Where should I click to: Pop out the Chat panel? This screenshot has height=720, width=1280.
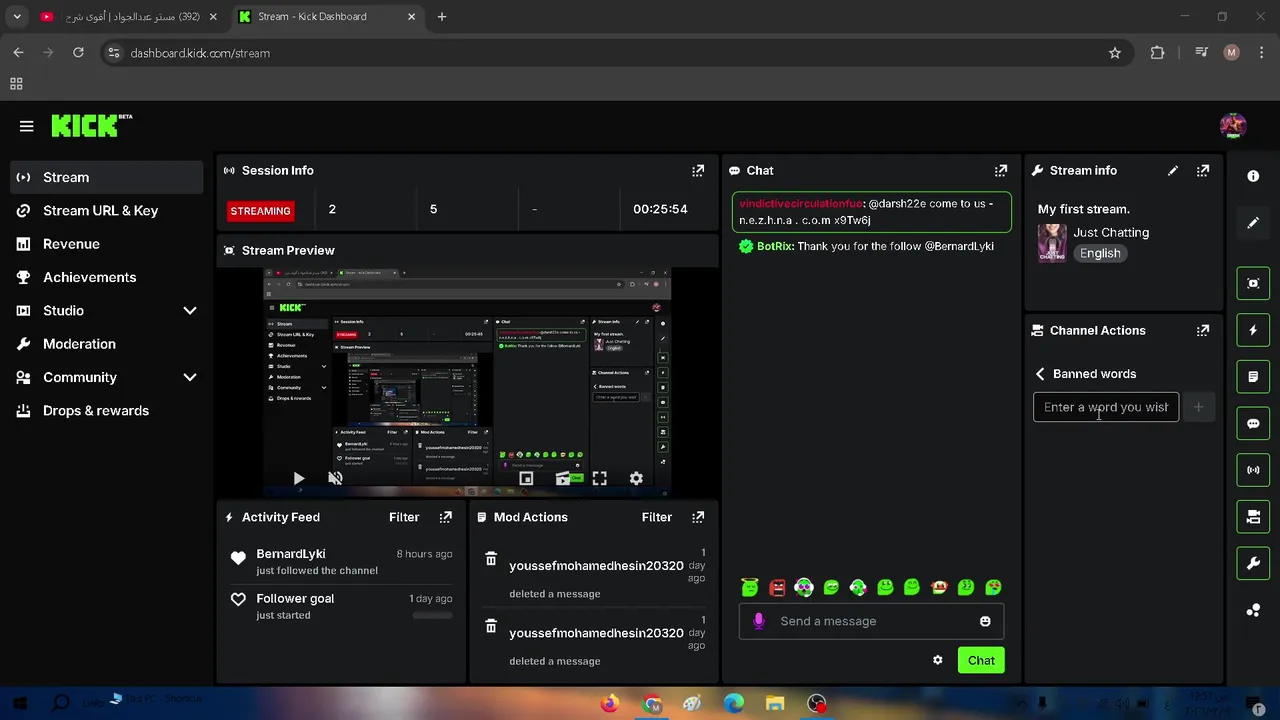click(1001, 171)
